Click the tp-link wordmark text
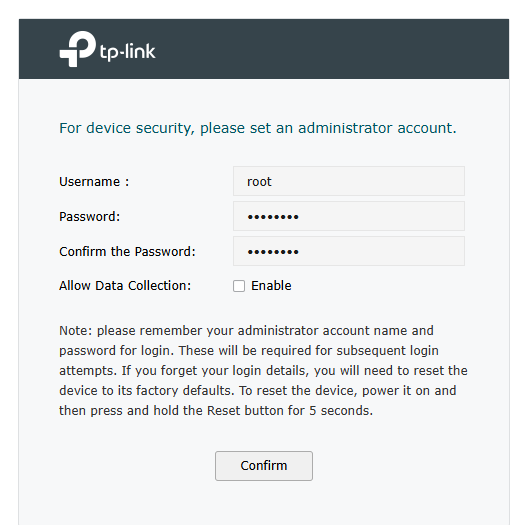The image size is (527, 525). [x=128, y=52]
